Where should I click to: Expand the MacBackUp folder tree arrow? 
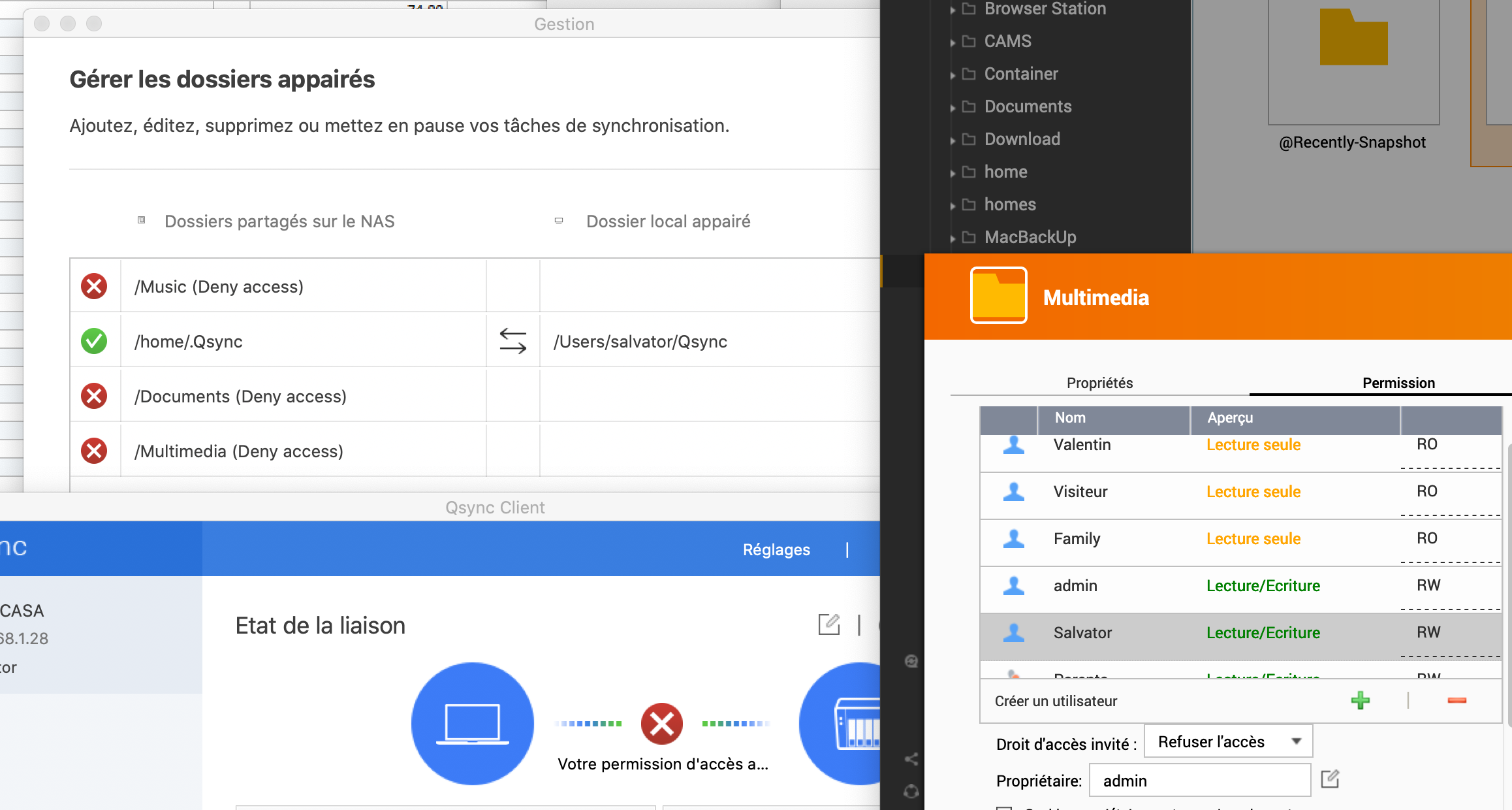point(953,238)
